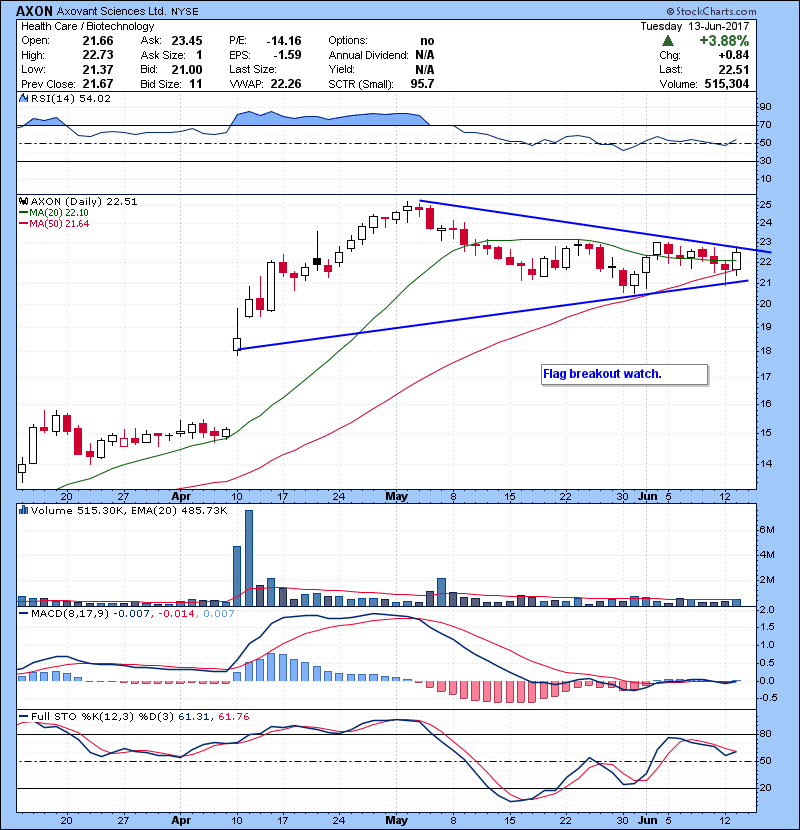Click the +3.88% percent change value
Screen dimensions: 800x830
click(x=724, y=41)
